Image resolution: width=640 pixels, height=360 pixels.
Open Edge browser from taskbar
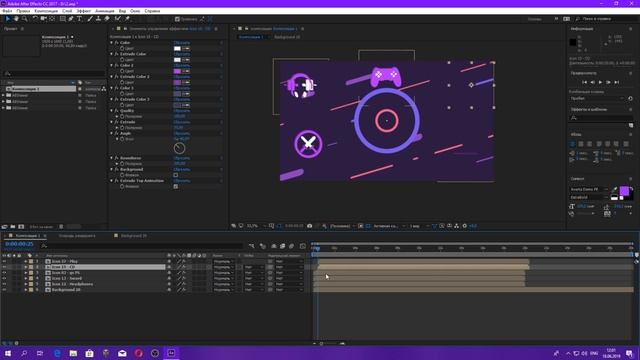tap(57, 353)
